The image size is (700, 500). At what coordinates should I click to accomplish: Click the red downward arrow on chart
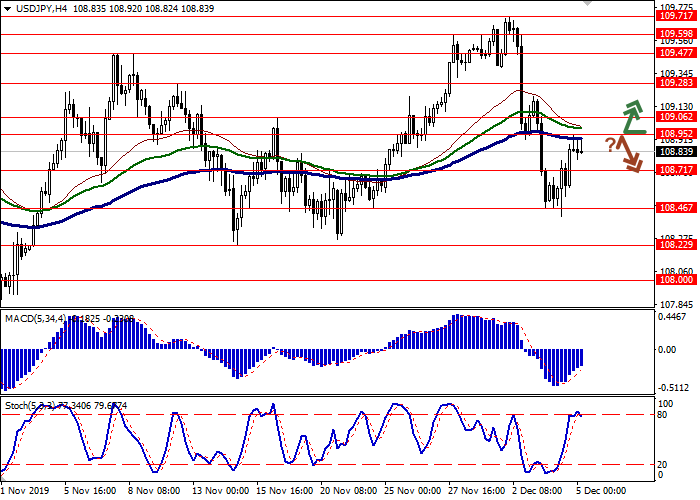pyautogui.click(x=629, y=154)
